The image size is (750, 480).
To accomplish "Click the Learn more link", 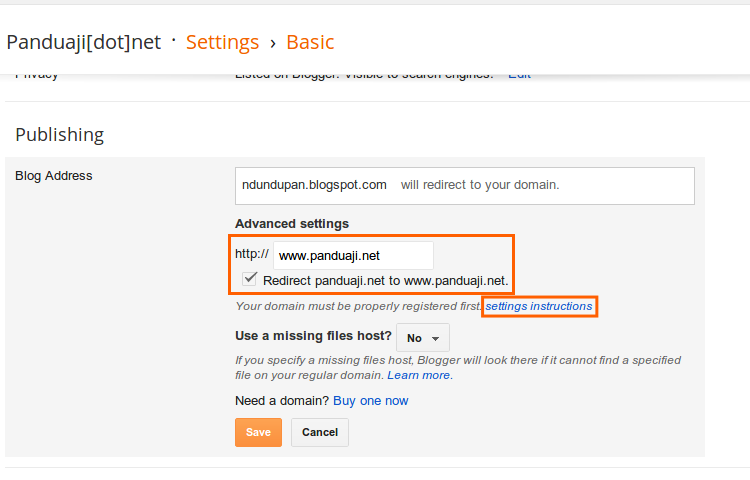I will pos(419,375).
